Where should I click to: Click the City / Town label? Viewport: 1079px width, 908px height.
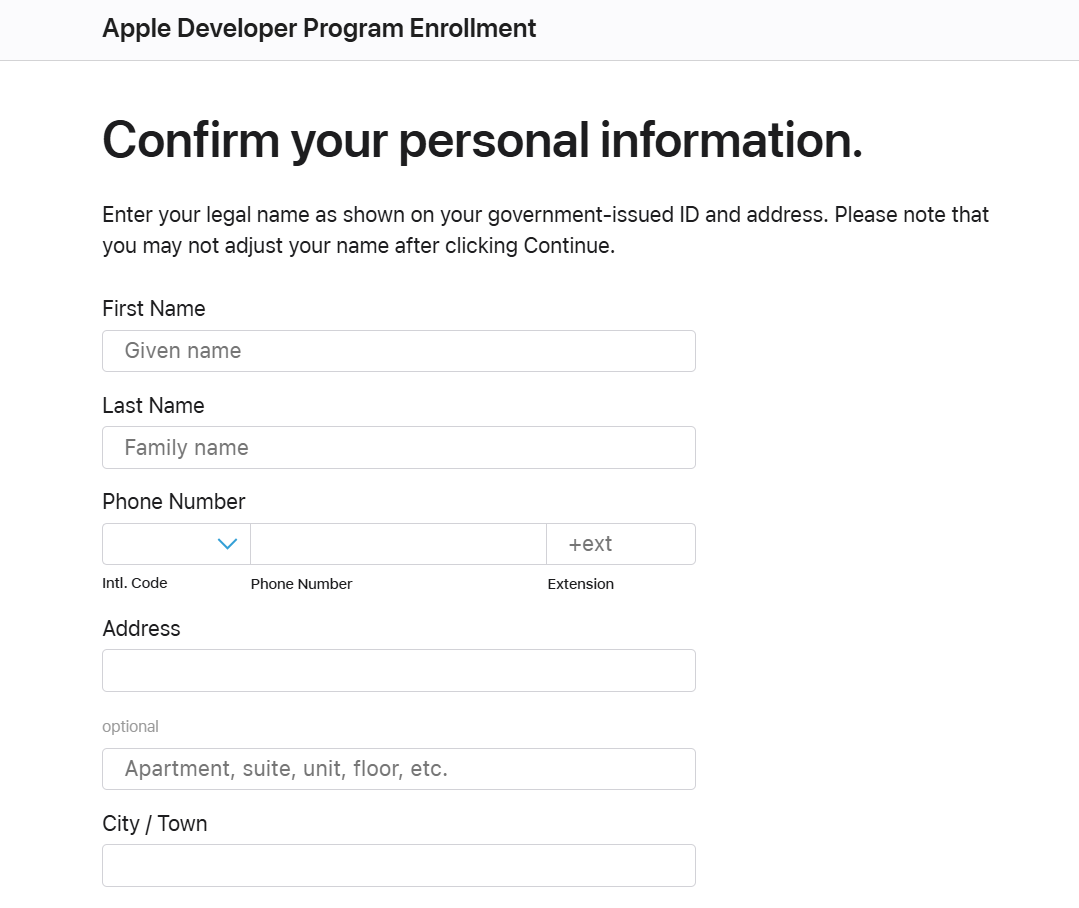click(x=155, y=824)
